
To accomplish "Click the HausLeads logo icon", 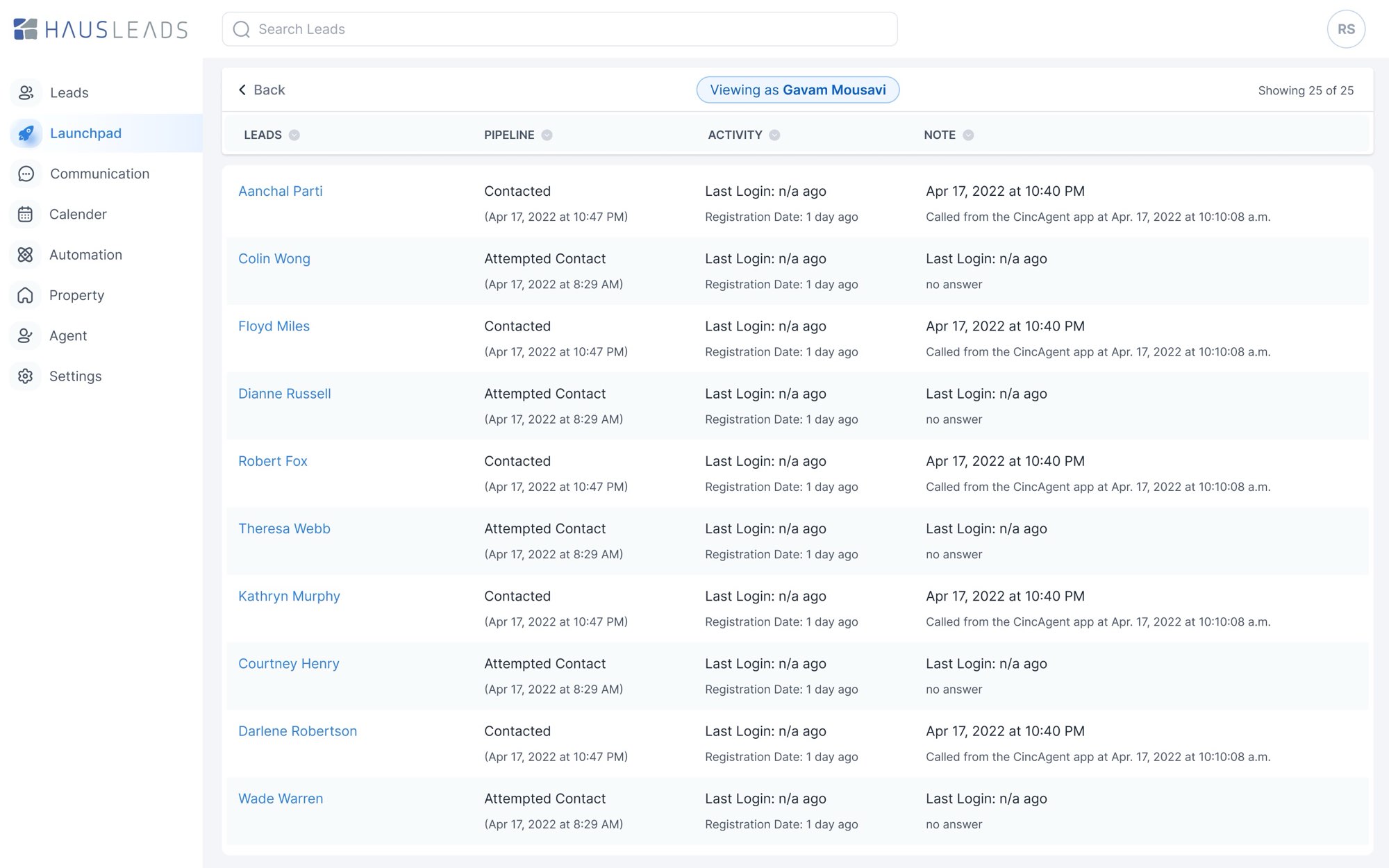I will coord(26,29).
